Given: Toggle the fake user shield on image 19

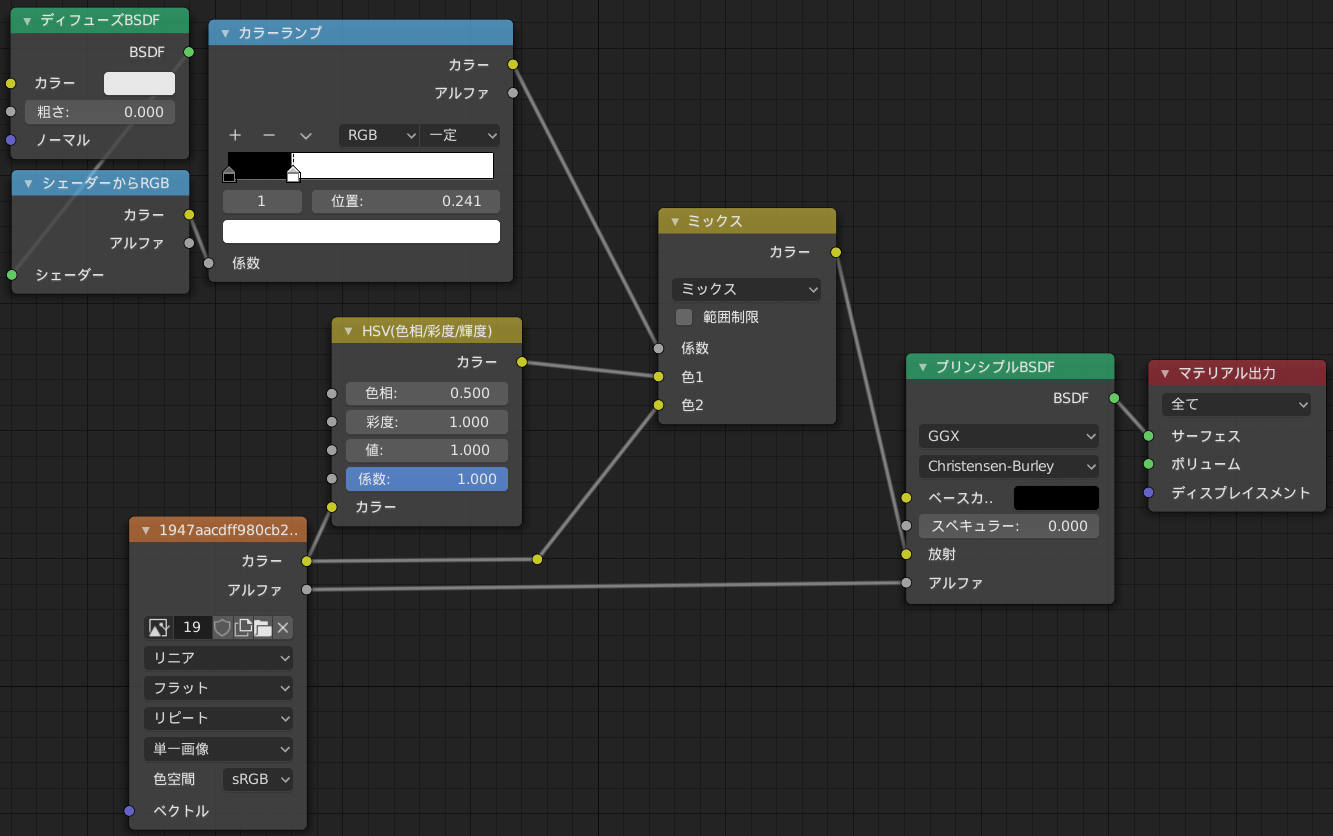Looking at the screenshot, I should (x=222, y=628).
